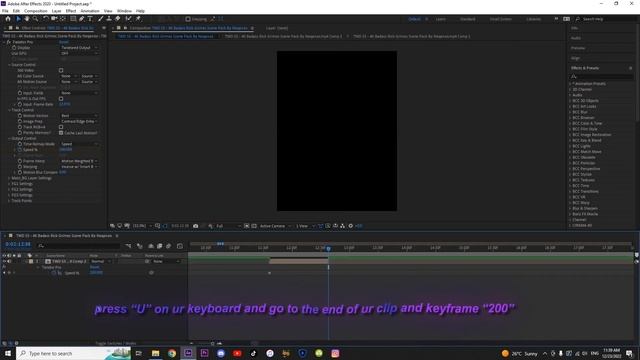Viewport: 640px width, 360px height.
Task: Open Chrome from taskbar
Action: point(172,353)
